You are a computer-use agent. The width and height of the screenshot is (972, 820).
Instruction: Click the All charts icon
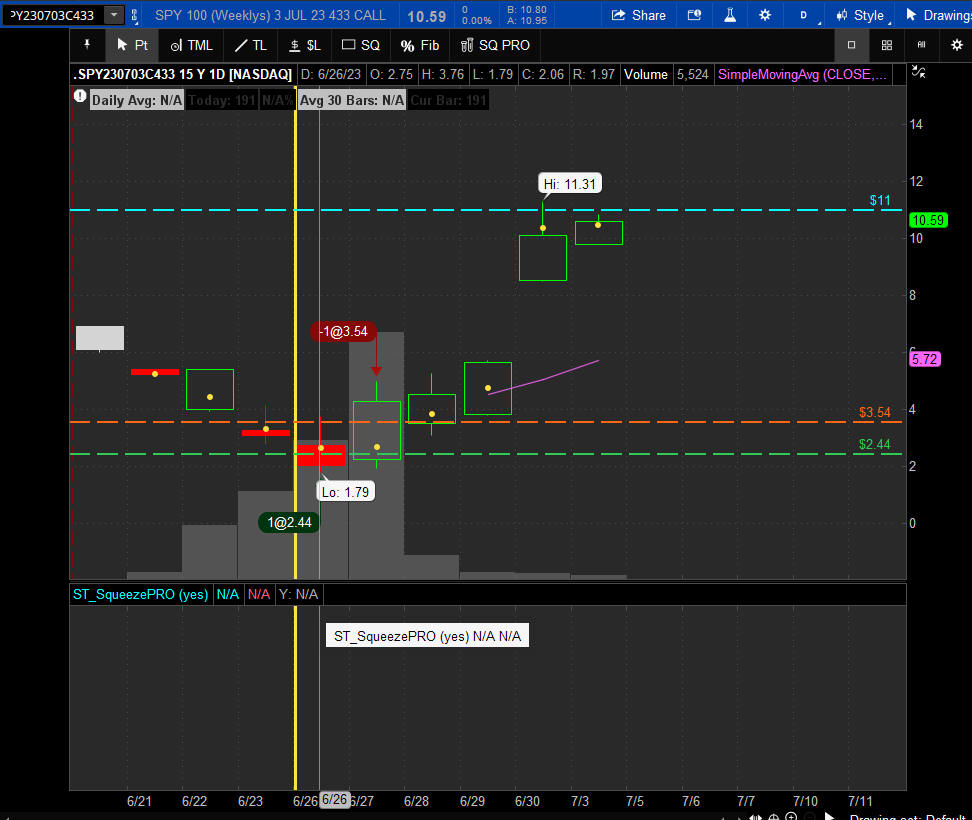(921, 45)
